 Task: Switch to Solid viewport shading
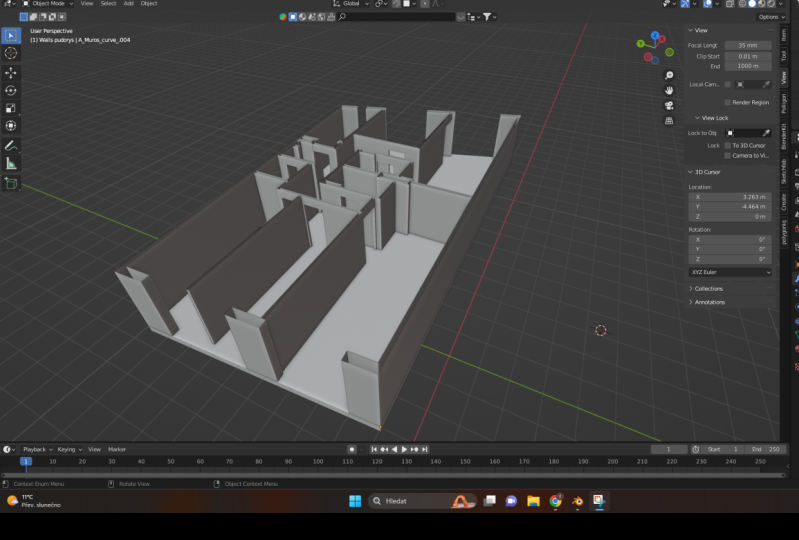pos(752,4)
